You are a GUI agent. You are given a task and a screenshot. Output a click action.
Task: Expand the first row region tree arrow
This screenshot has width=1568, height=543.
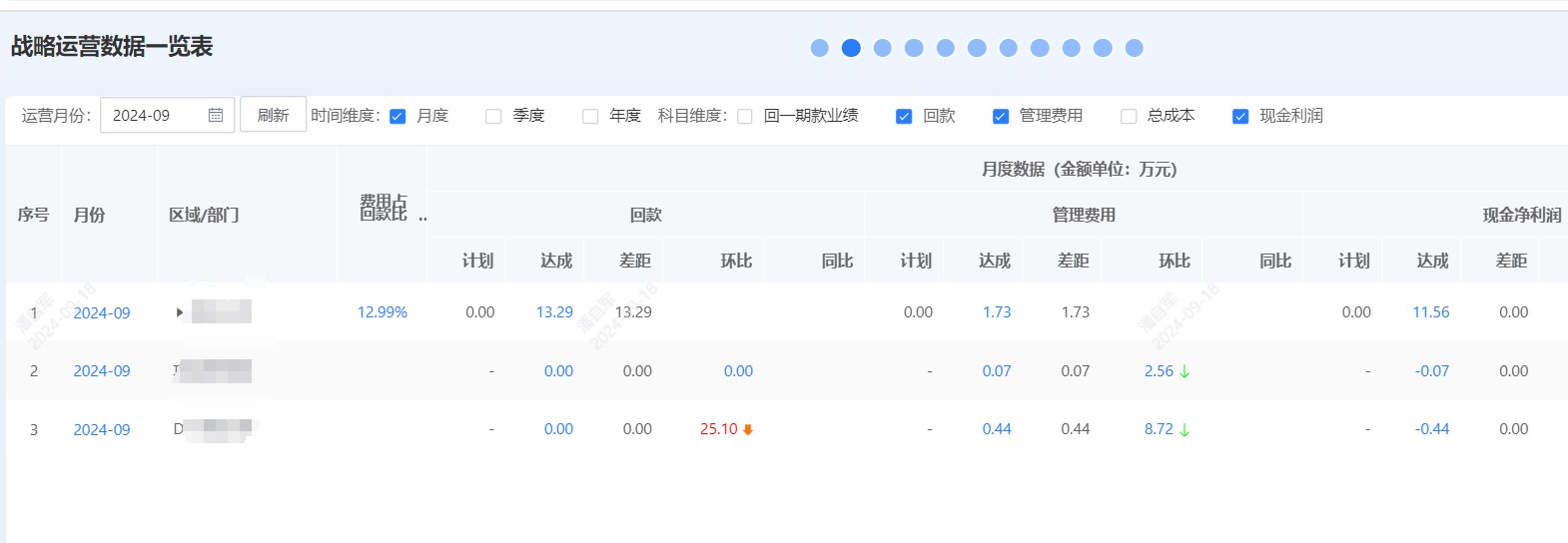click(180, 312)
